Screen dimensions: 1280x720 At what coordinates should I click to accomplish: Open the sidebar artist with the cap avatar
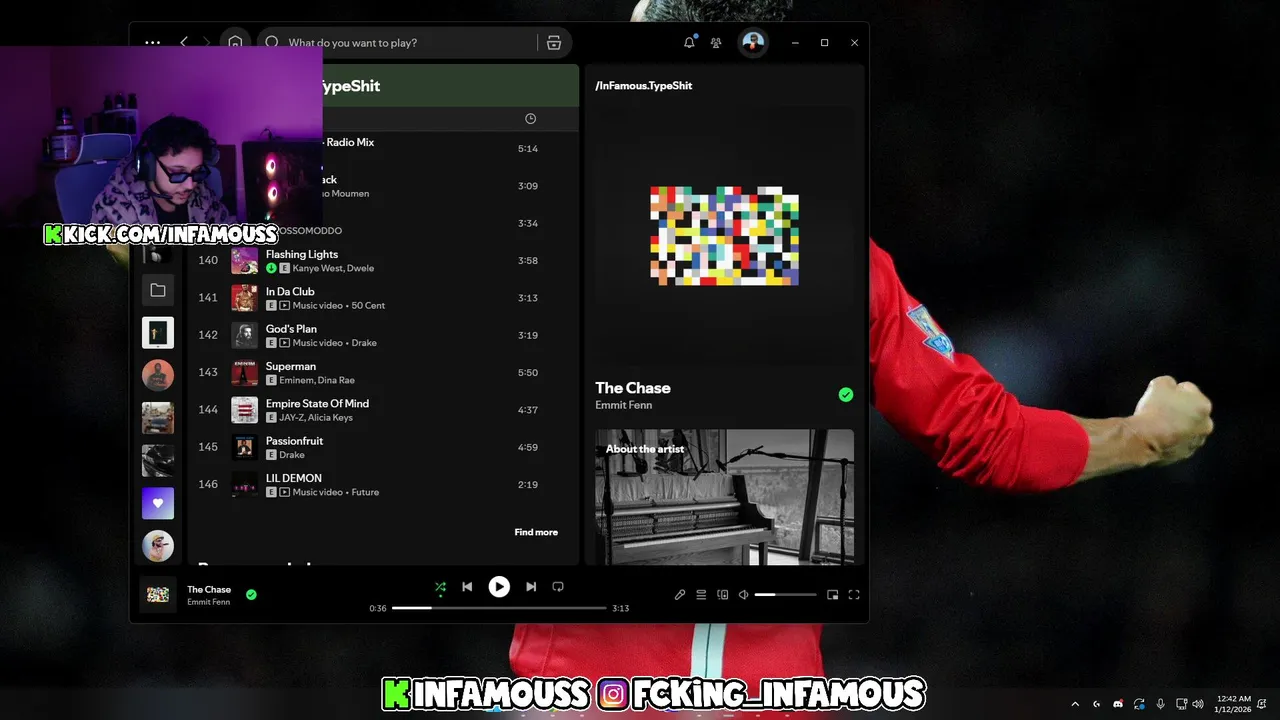[x=158, y=546]
